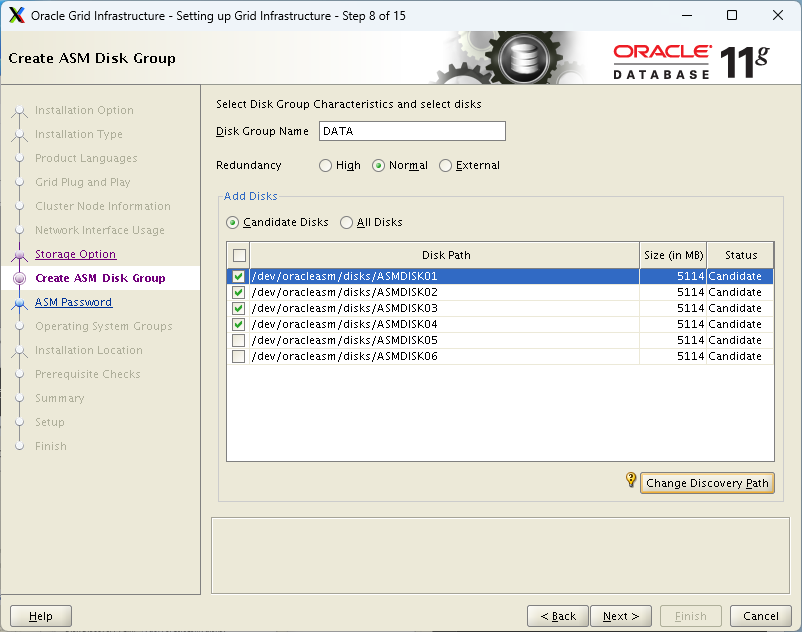
Task: Click the Help button
Action: tap(41, 616)
